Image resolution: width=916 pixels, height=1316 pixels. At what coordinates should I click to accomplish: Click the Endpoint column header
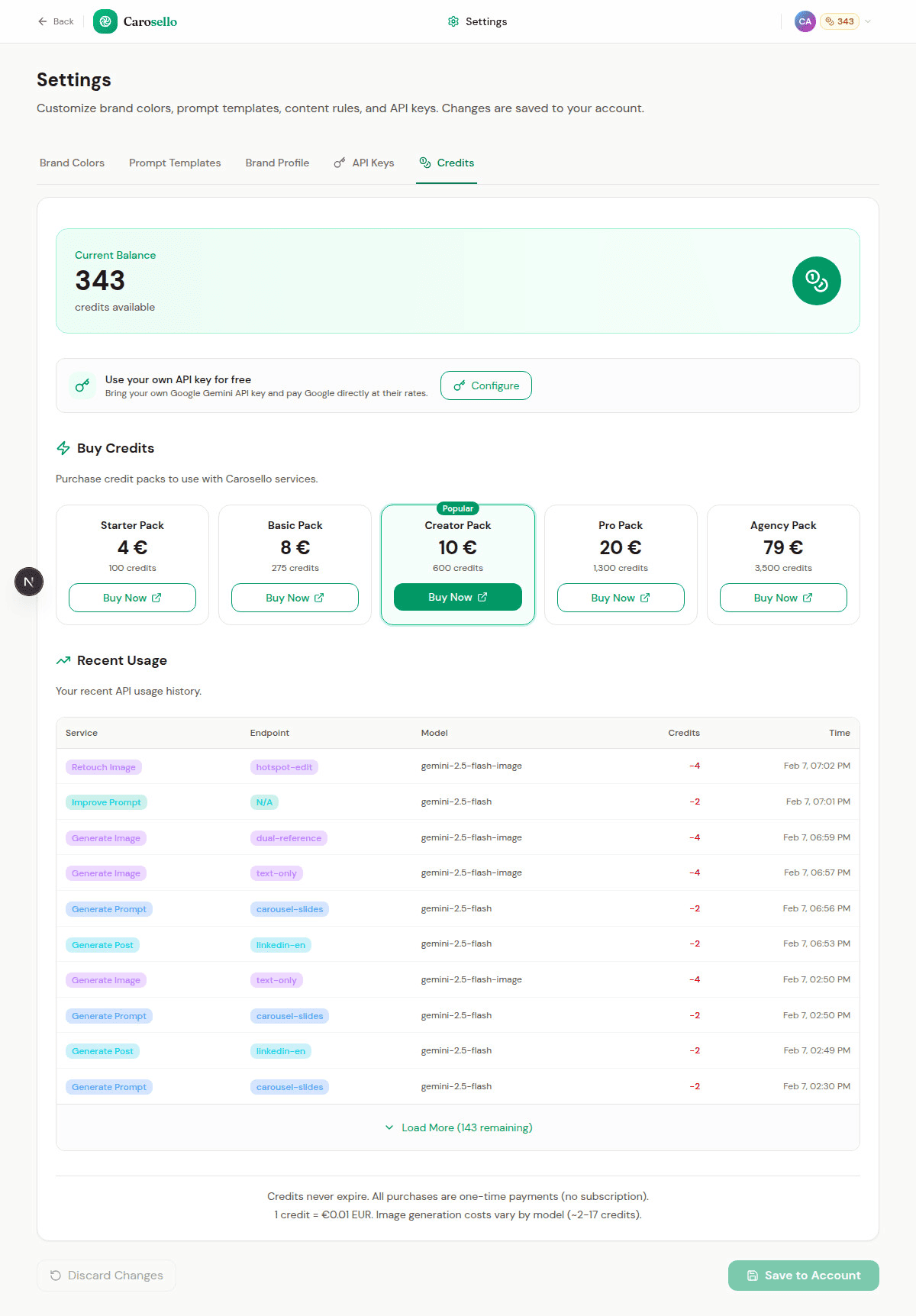coord(269,733)
